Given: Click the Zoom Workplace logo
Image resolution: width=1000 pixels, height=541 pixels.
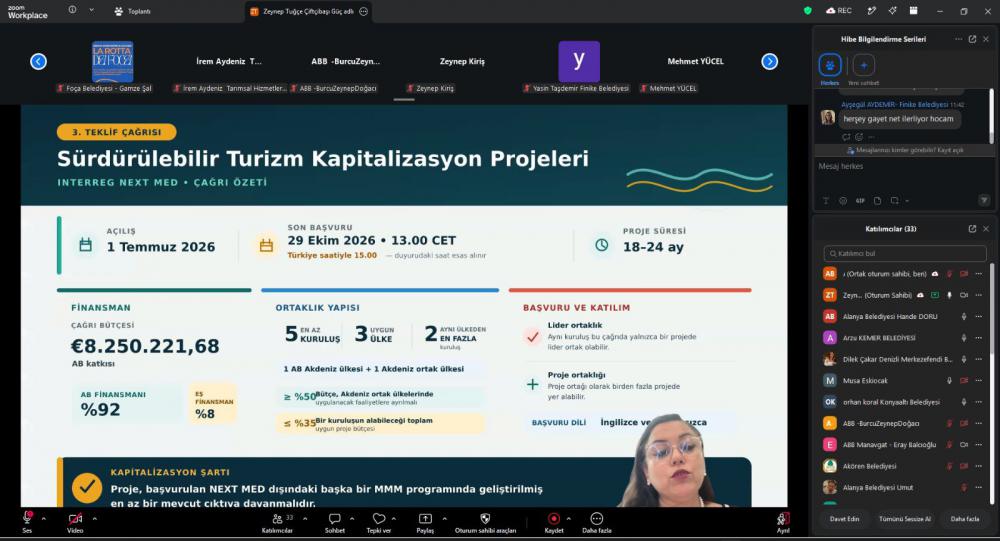Looking at the screenshot, I should click(27, 11).
